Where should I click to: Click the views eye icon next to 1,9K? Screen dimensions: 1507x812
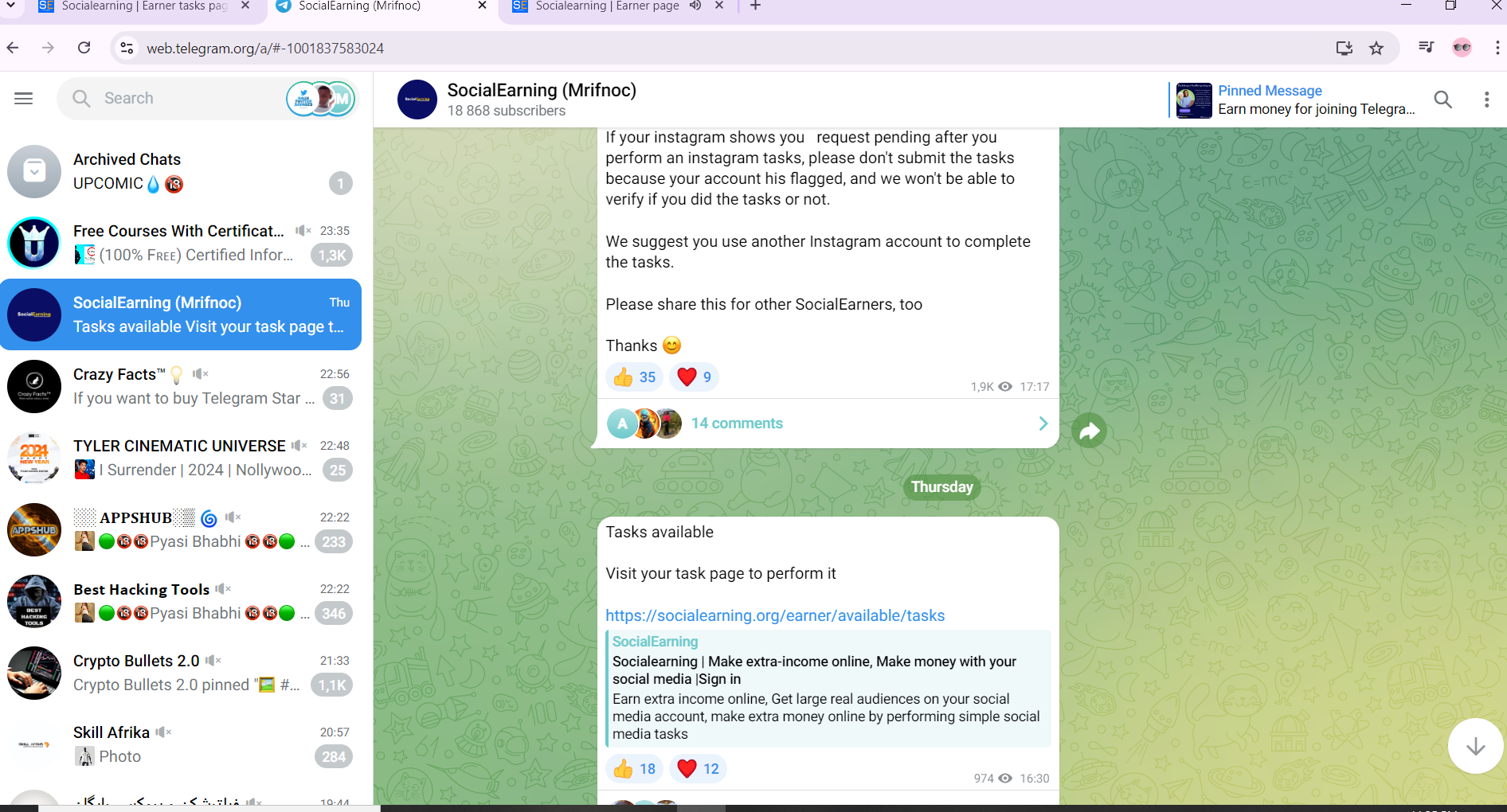[1005, 387]
